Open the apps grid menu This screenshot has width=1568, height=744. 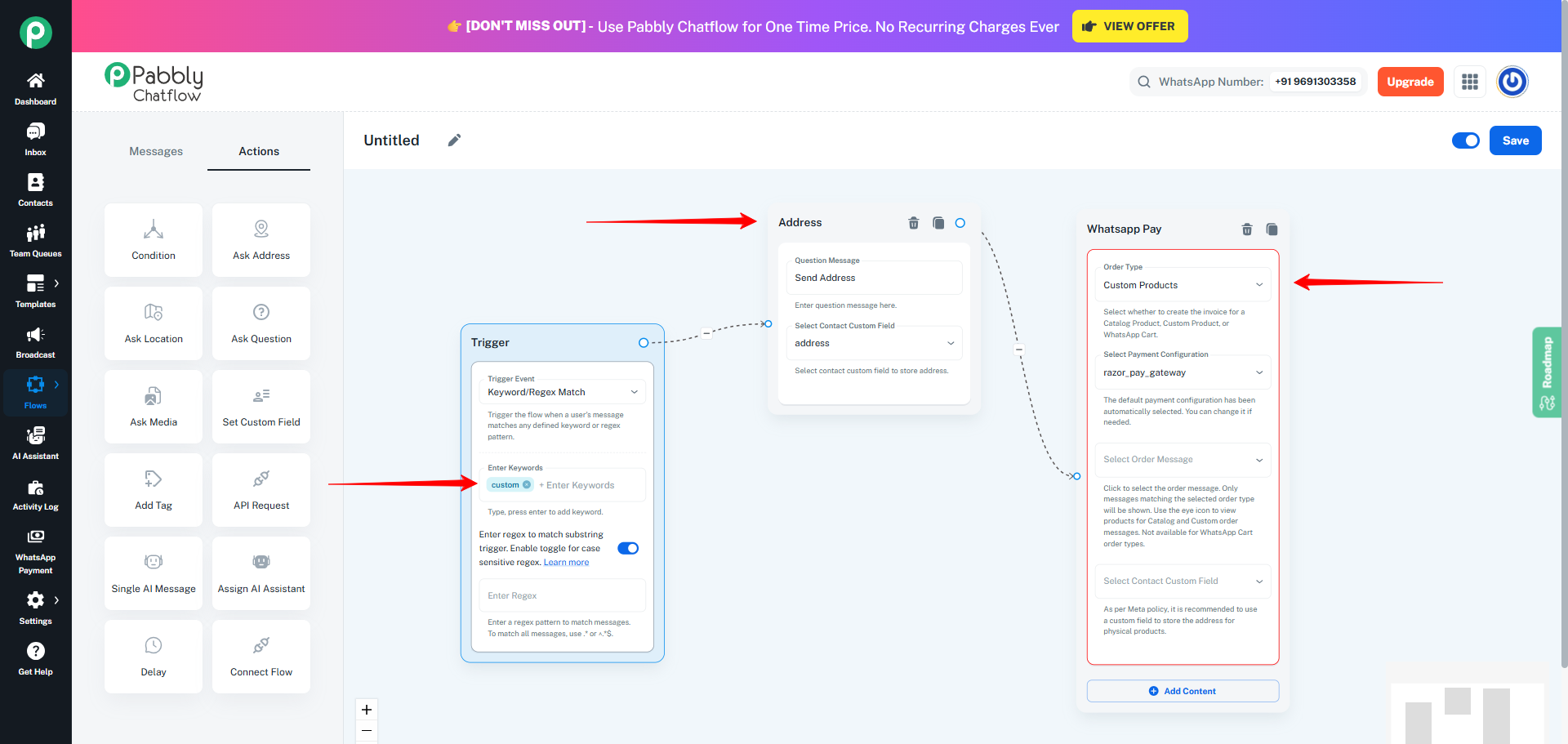[1470, 82]
